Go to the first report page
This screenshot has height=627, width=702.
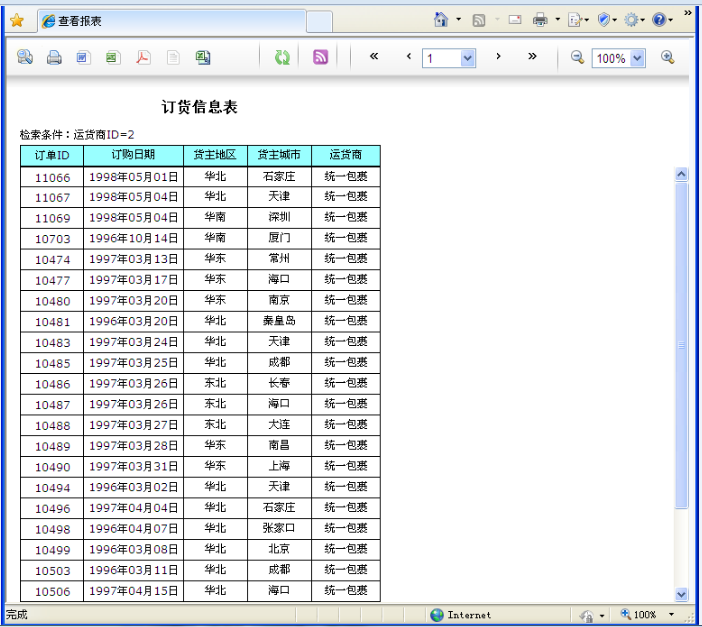(374, 56)
